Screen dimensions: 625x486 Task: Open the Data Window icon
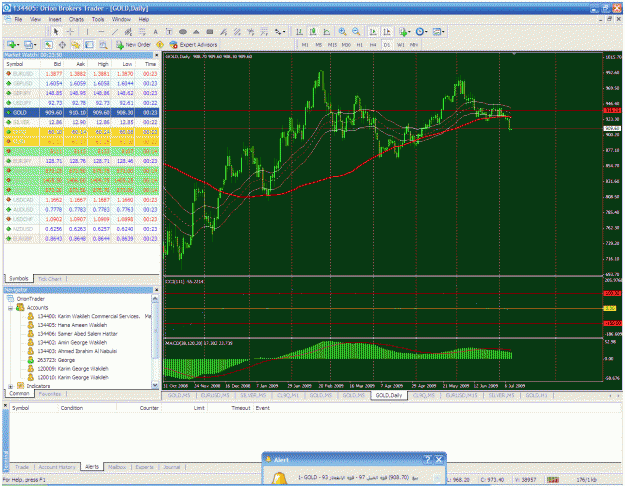tap(62, 45)
